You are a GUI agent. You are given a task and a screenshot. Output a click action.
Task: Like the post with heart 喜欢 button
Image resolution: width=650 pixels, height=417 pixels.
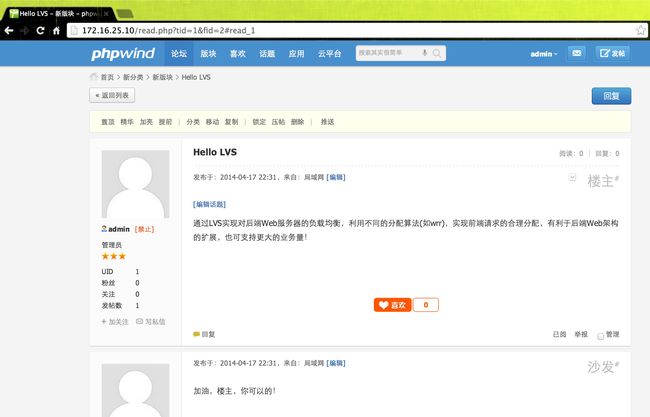click(392, 305)
